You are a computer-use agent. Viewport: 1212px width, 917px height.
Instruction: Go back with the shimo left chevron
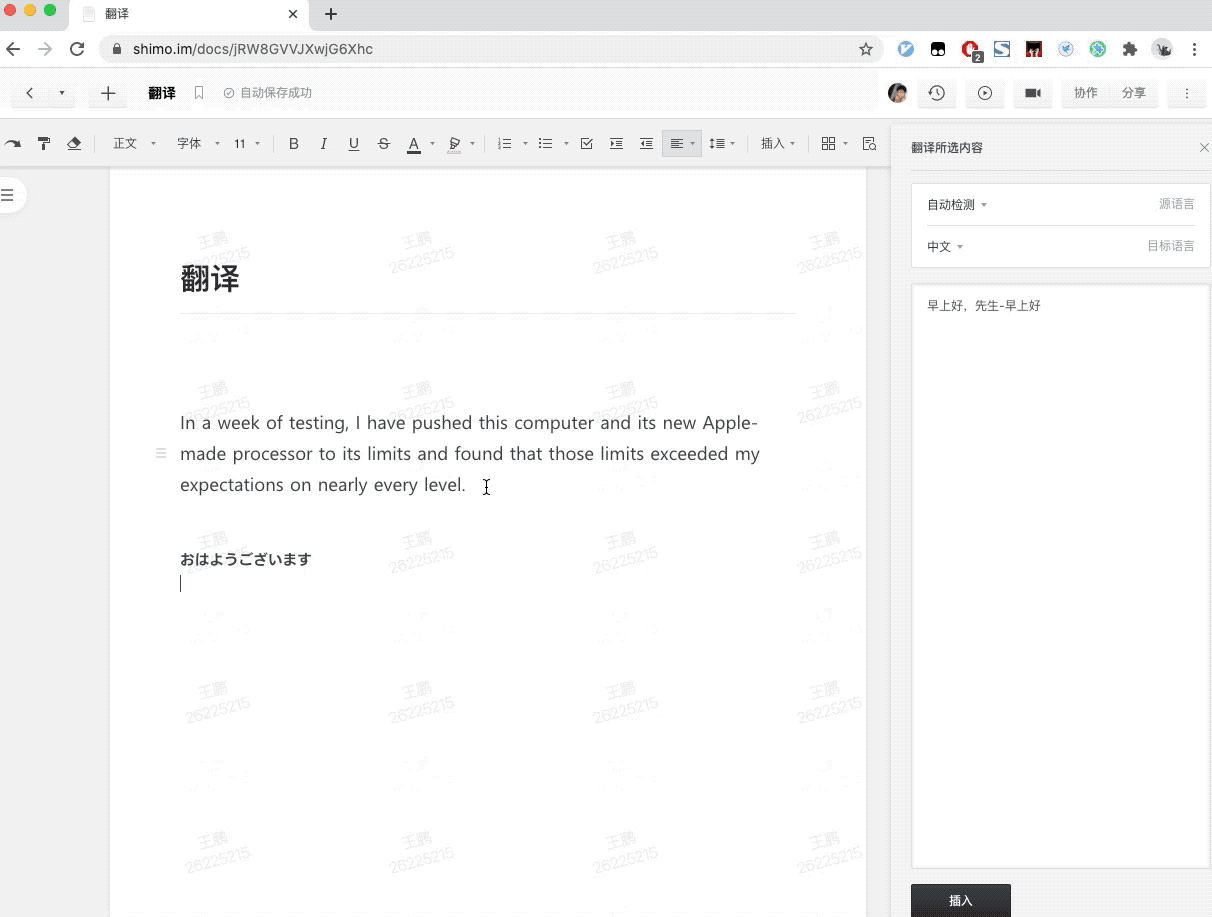tap(30, 93)
